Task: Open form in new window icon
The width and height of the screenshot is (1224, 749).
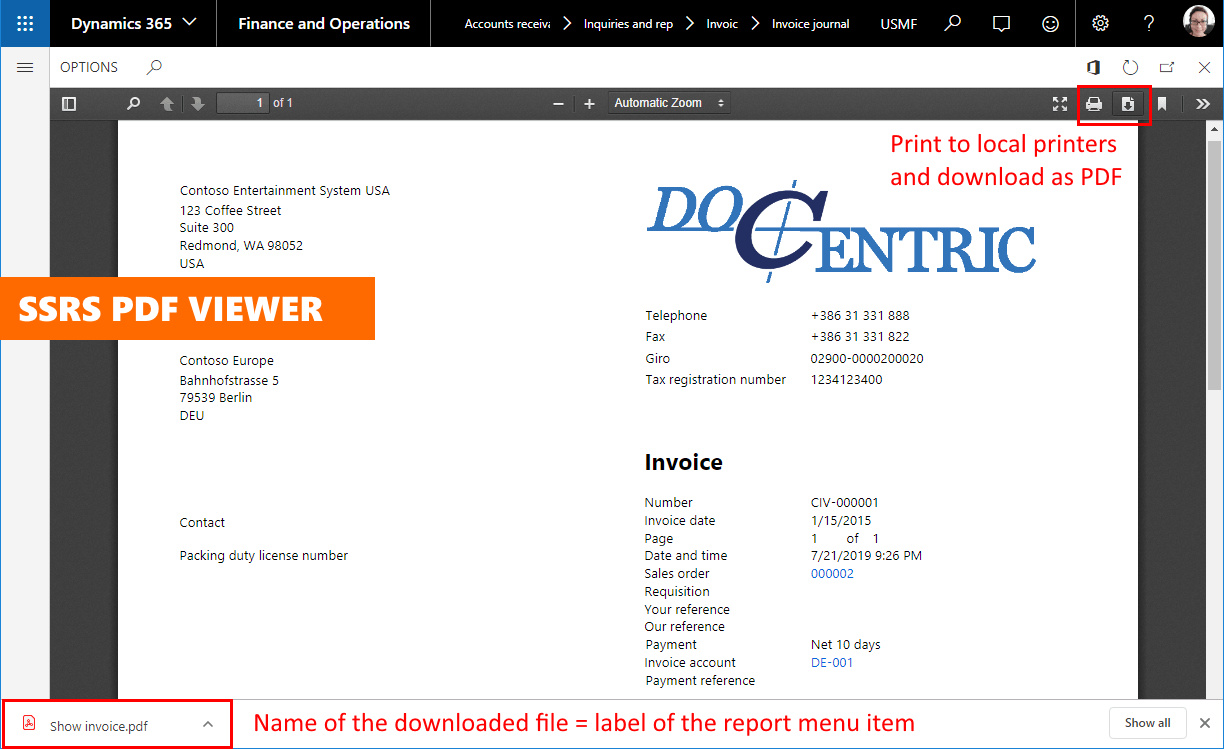Action: click(1167, 67)
